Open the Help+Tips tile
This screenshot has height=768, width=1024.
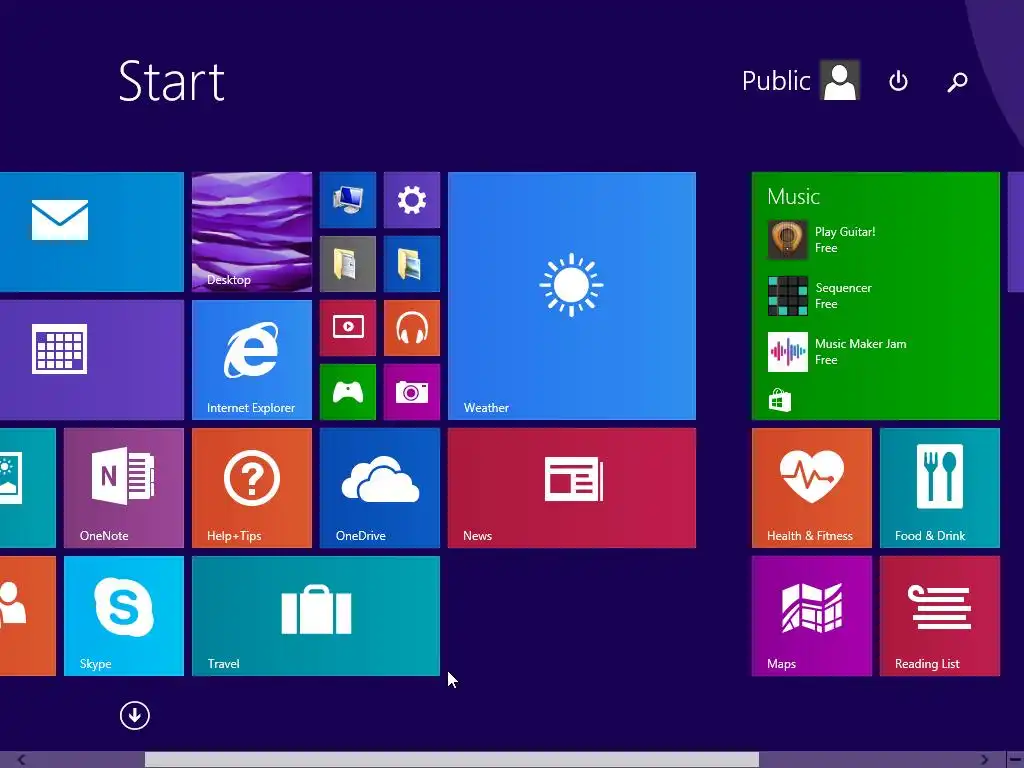click(x=252, y=488)
